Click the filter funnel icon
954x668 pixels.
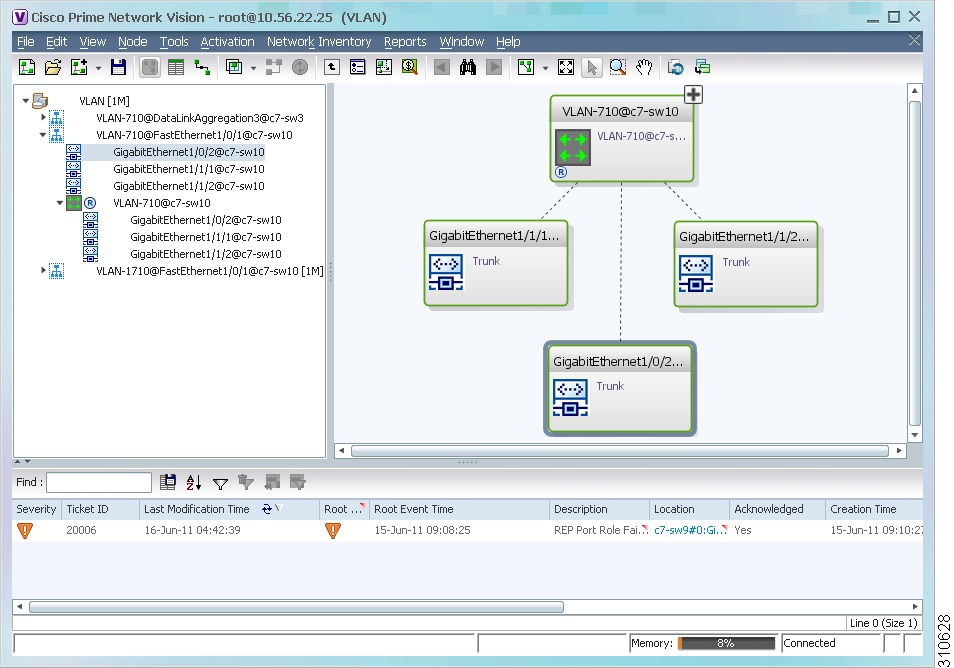click(x=220, y=484)
